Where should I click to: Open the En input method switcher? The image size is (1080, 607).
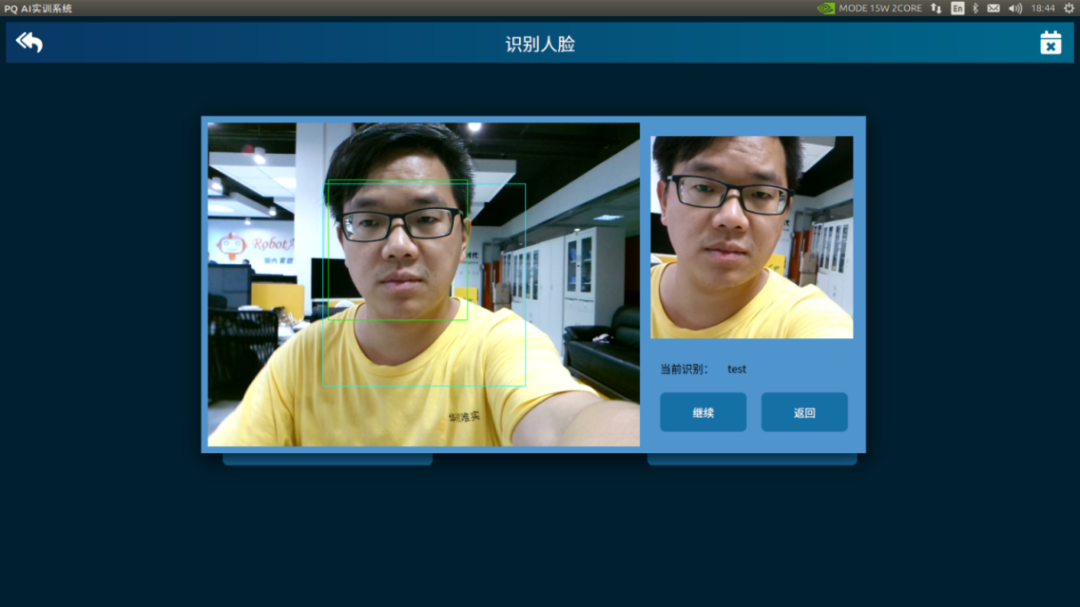click(x=957, y=8)
